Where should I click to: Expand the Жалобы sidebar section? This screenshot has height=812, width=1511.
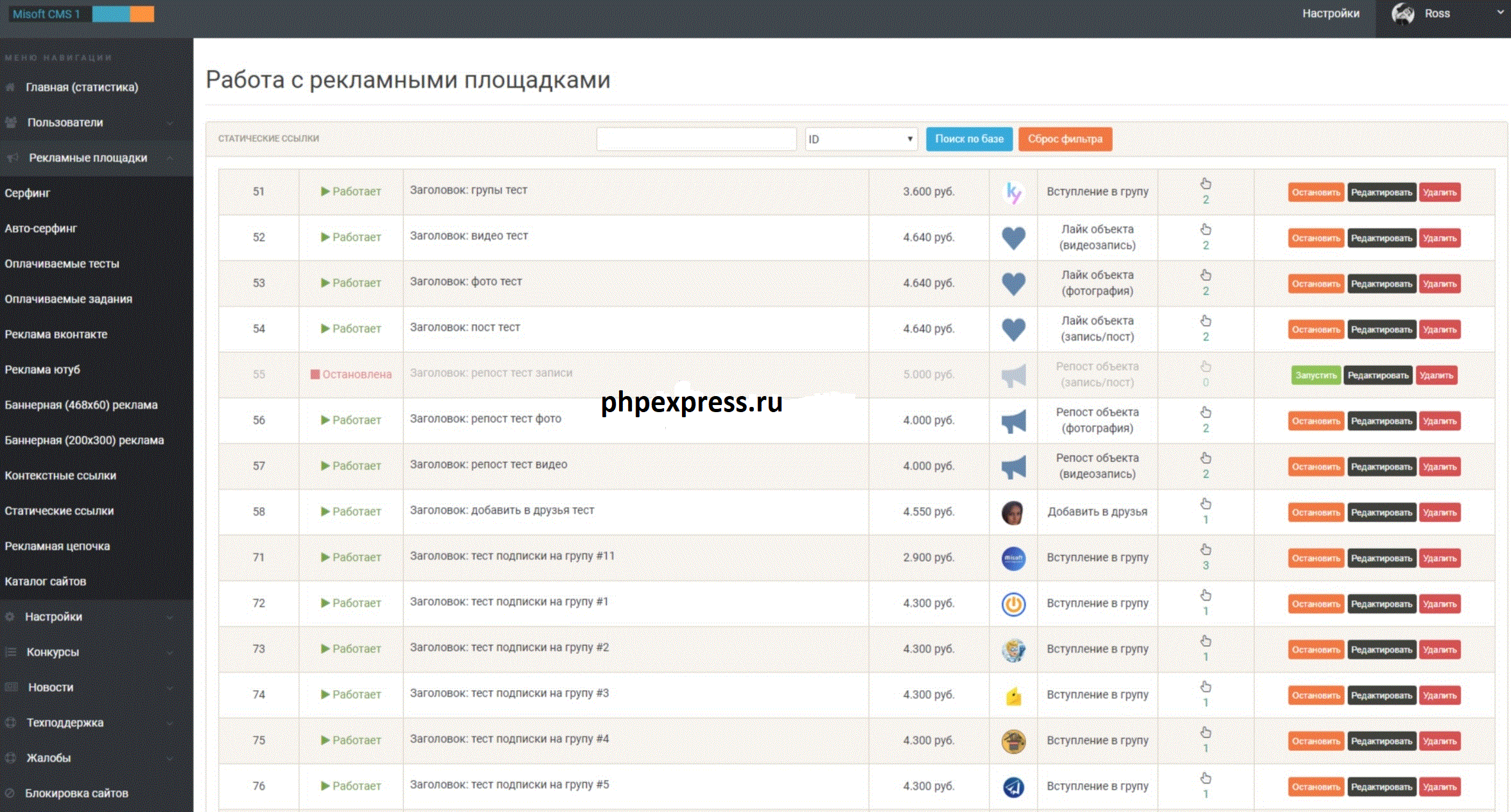(x=170, y=758)
